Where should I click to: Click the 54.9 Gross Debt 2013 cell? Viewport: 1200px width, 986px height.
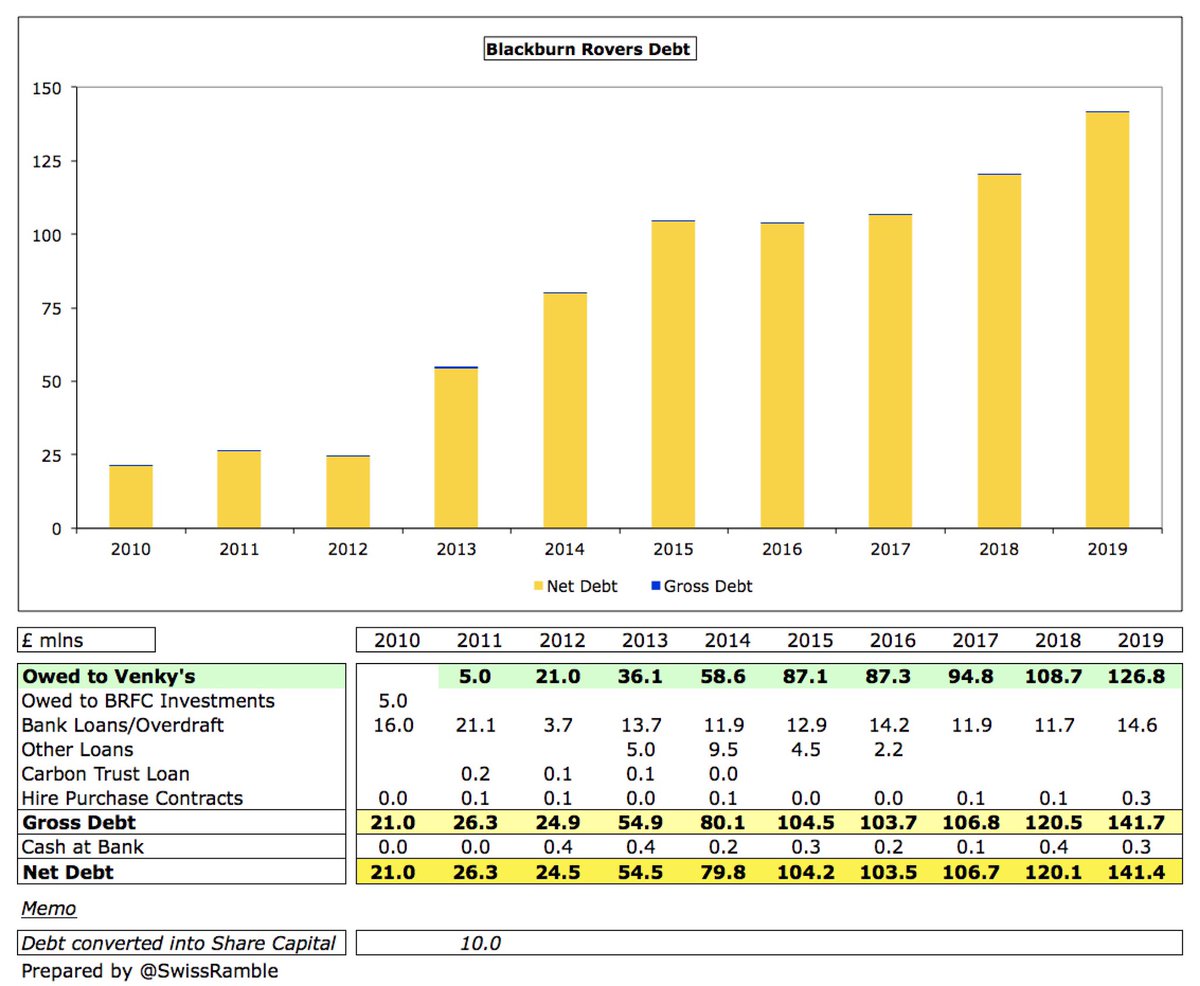click(641, 823)
